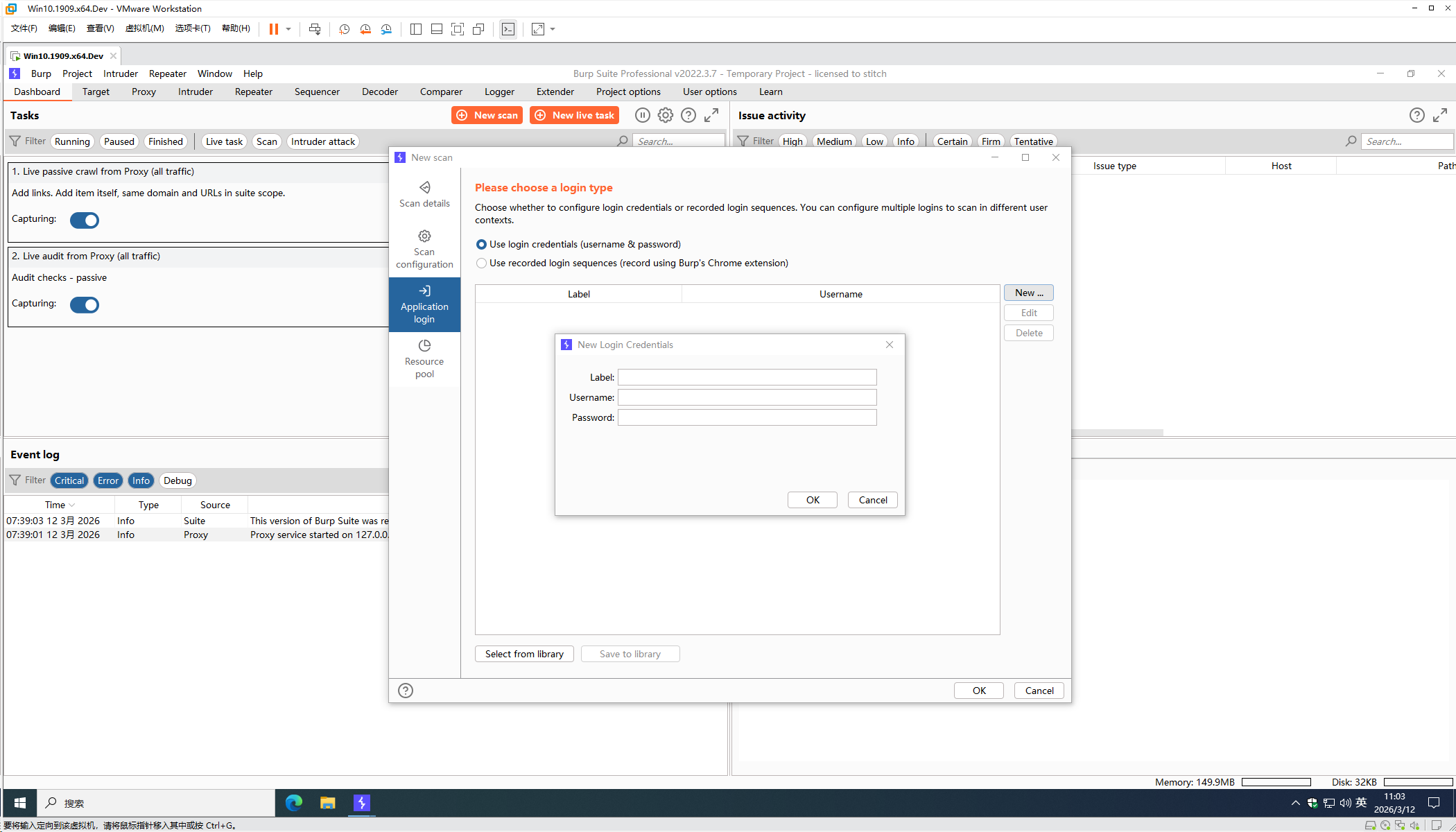Screen dimensions: 1456x832
Task: Expand the Tasks panel to full size
Action: 711,115
